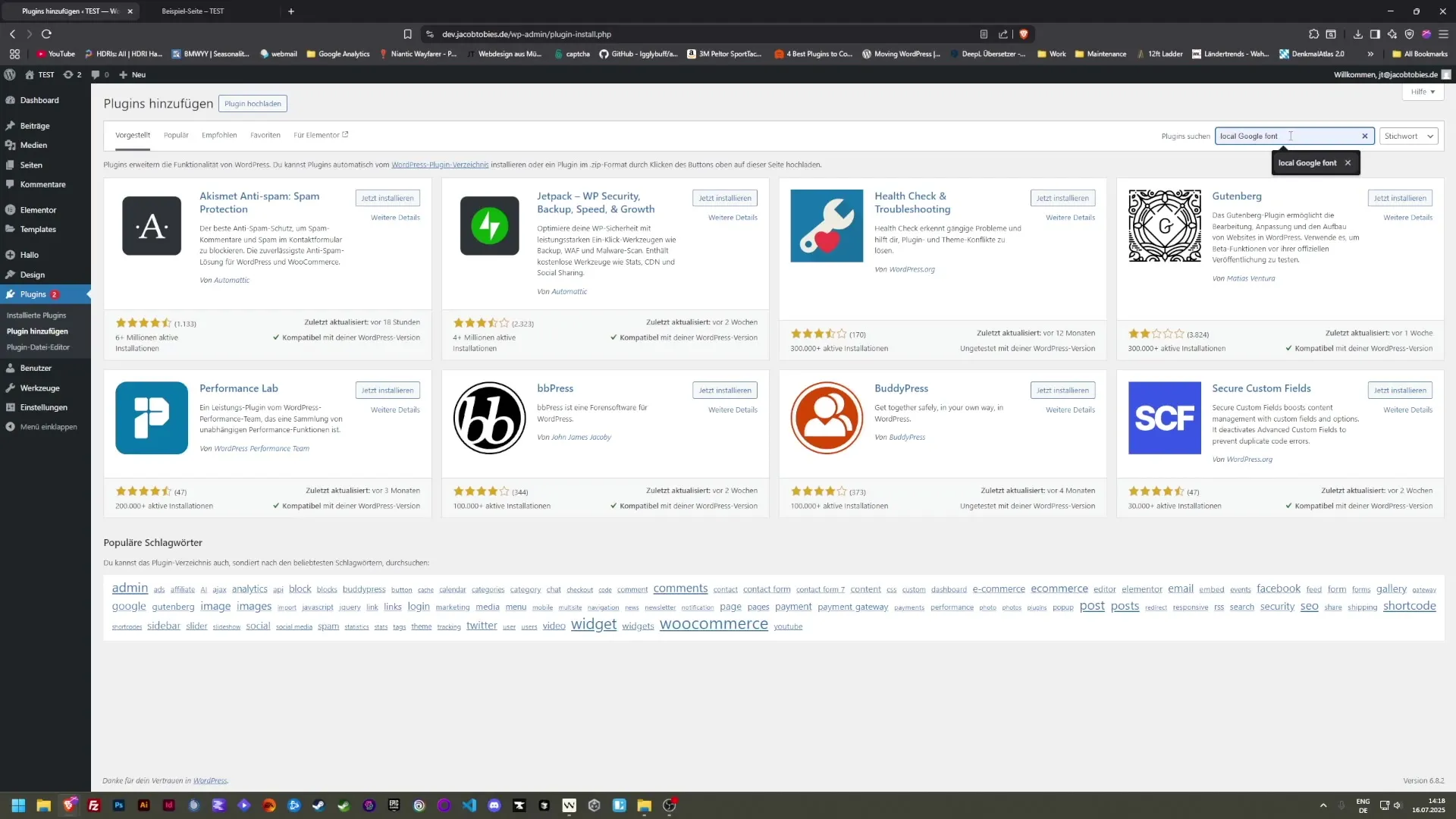Open the Elementor sidebar section

[x=38, y=209]
